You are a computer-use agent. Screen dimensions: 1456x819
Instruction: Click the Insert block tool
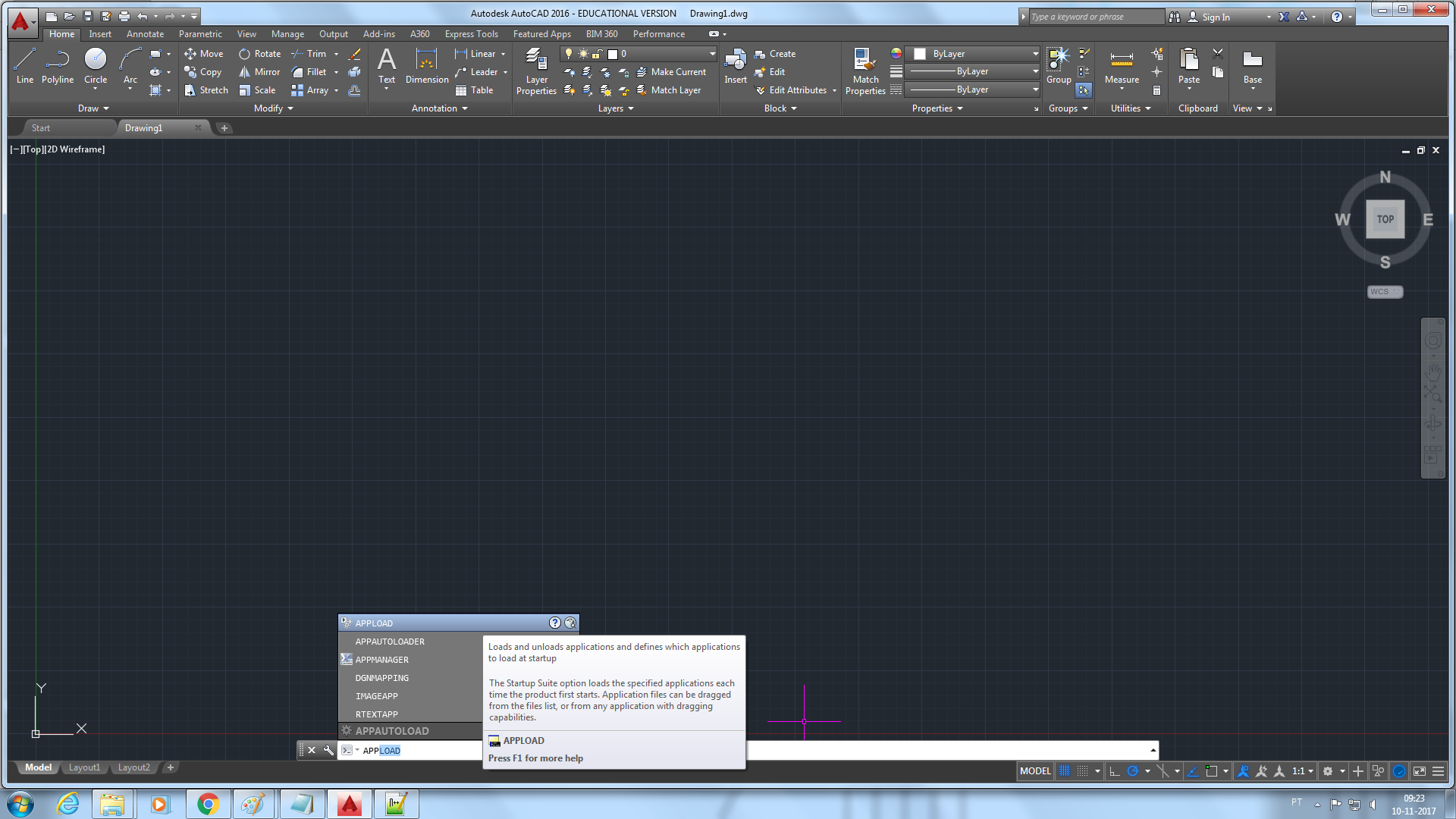736,65
